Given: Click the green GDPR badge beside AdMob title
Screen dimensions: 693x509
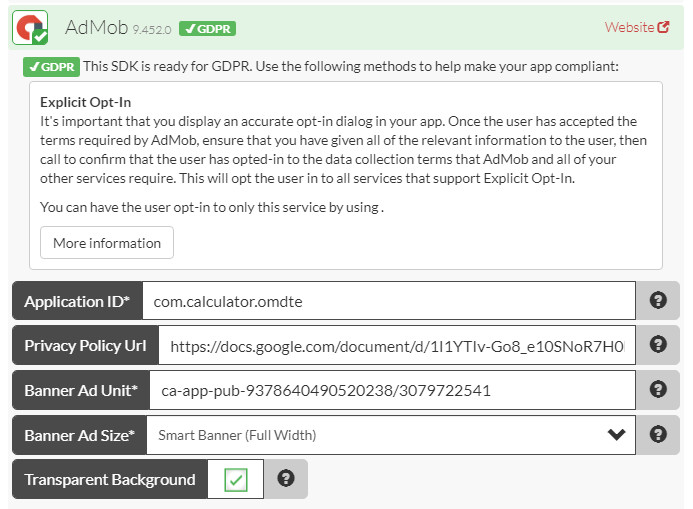Looking at the screenshot, I should [207, 29].
